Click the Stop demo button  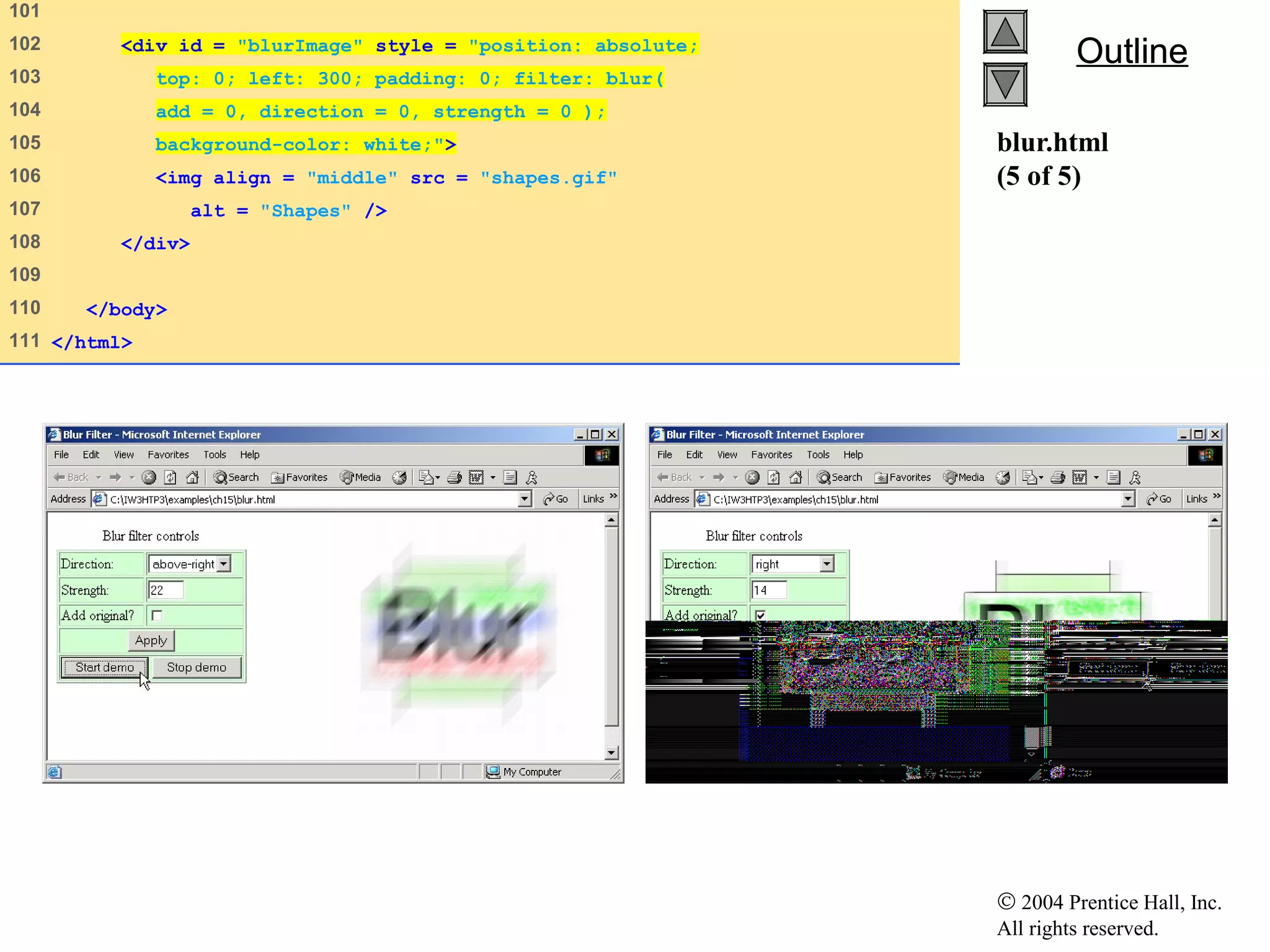click(x=196, y=668)
